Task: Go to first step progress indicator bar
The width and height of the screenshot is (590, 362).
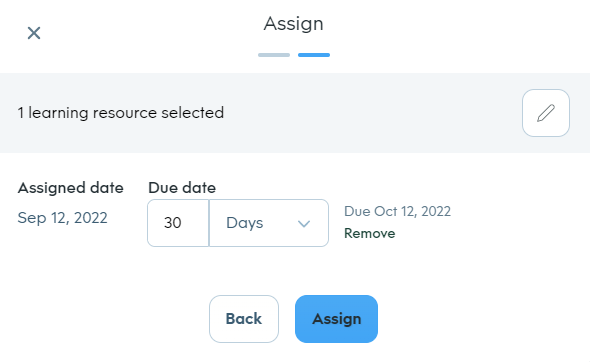Action: 274,55
